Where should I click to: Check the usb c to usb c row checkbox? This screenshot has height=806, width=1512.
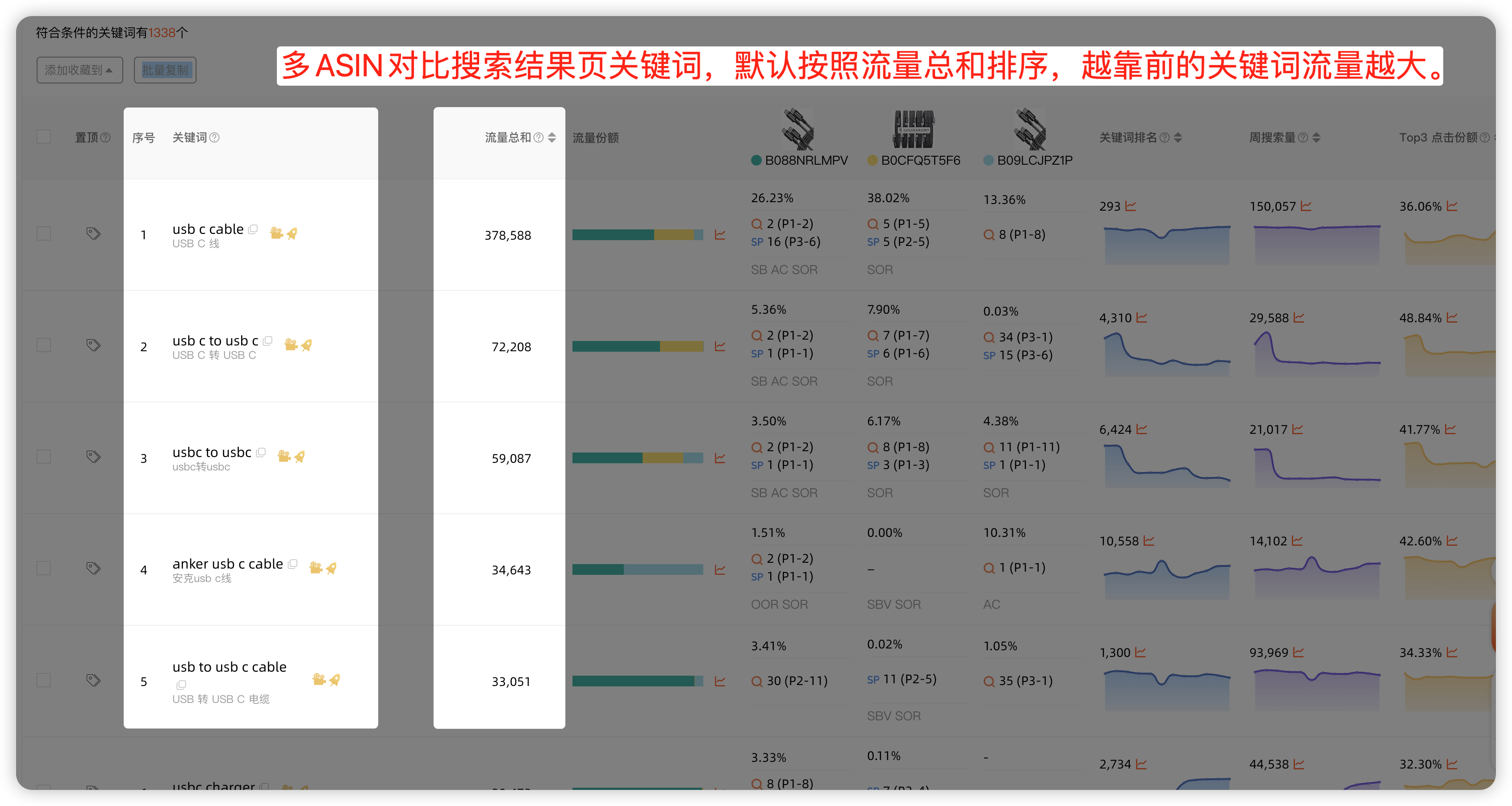coord(44,345)
